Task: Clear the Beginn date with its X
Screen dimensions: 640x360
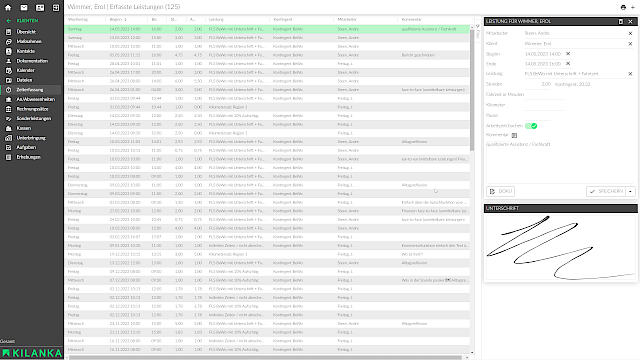Action: coord(568,53)
